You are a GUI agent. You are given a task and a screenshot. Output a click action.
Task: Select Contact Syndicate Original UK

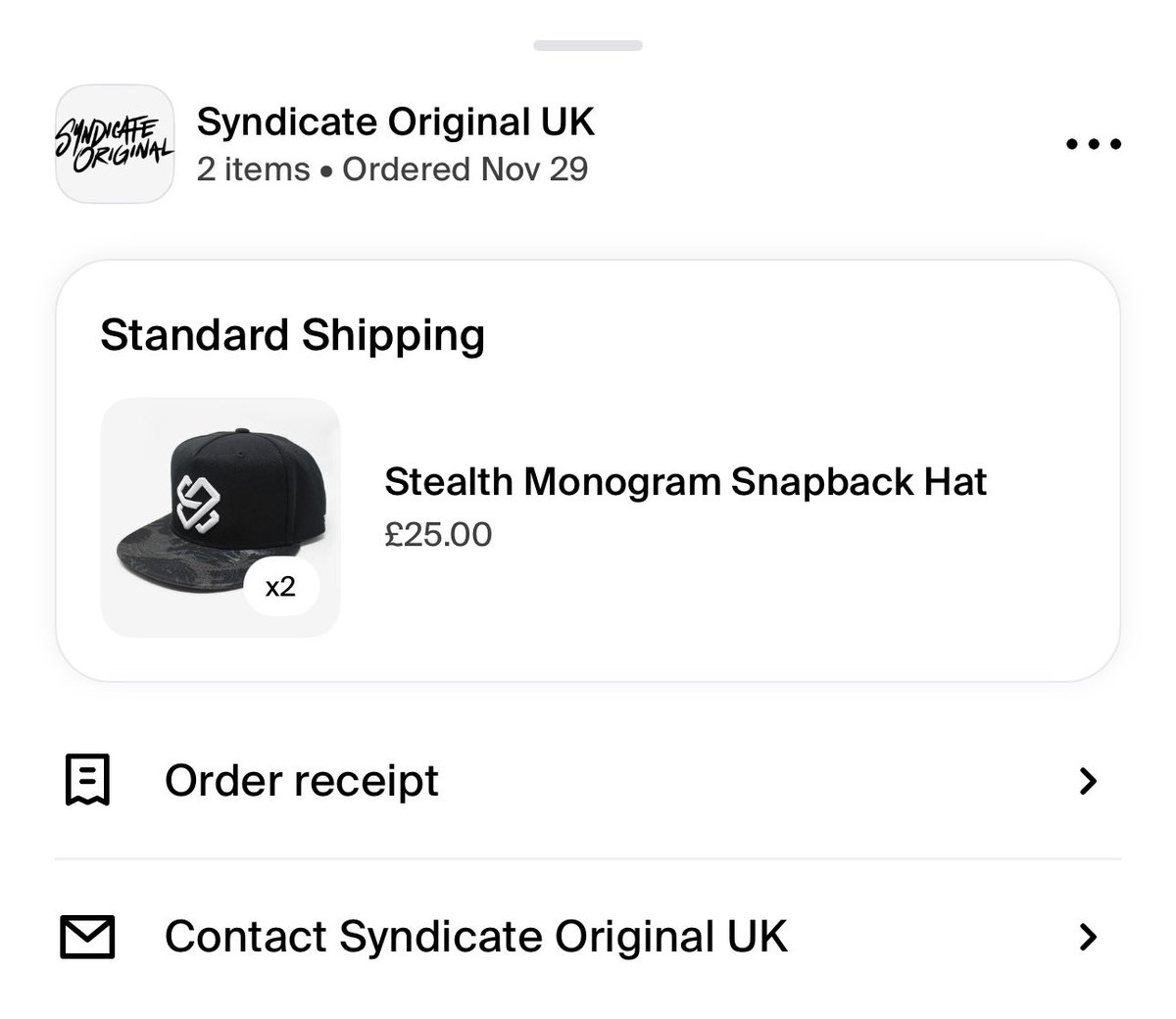[x=475, y=936]
